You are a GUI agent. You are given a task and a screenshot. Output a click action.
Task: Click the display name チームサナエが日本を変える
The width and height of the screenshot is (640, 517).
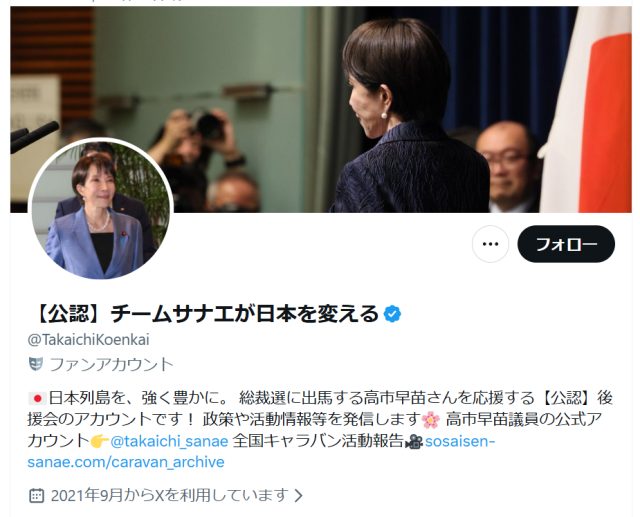click(245, 314)
